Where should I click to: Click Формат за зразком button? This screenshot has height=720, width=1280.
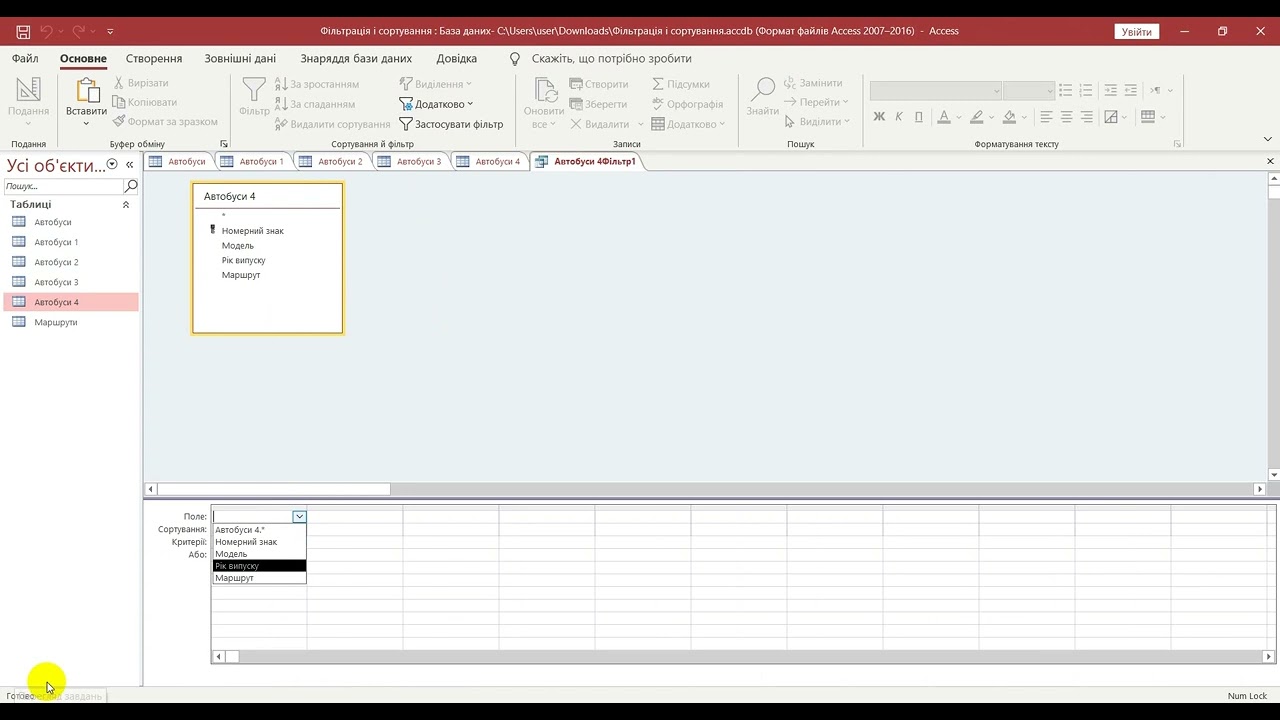click(164, 121)
